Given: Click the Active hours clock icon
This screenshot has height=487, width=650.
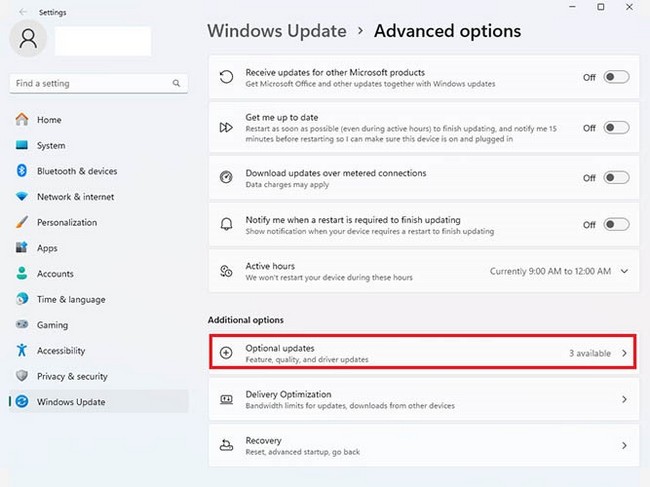Looking at the screenshot, I should [226, 271].
